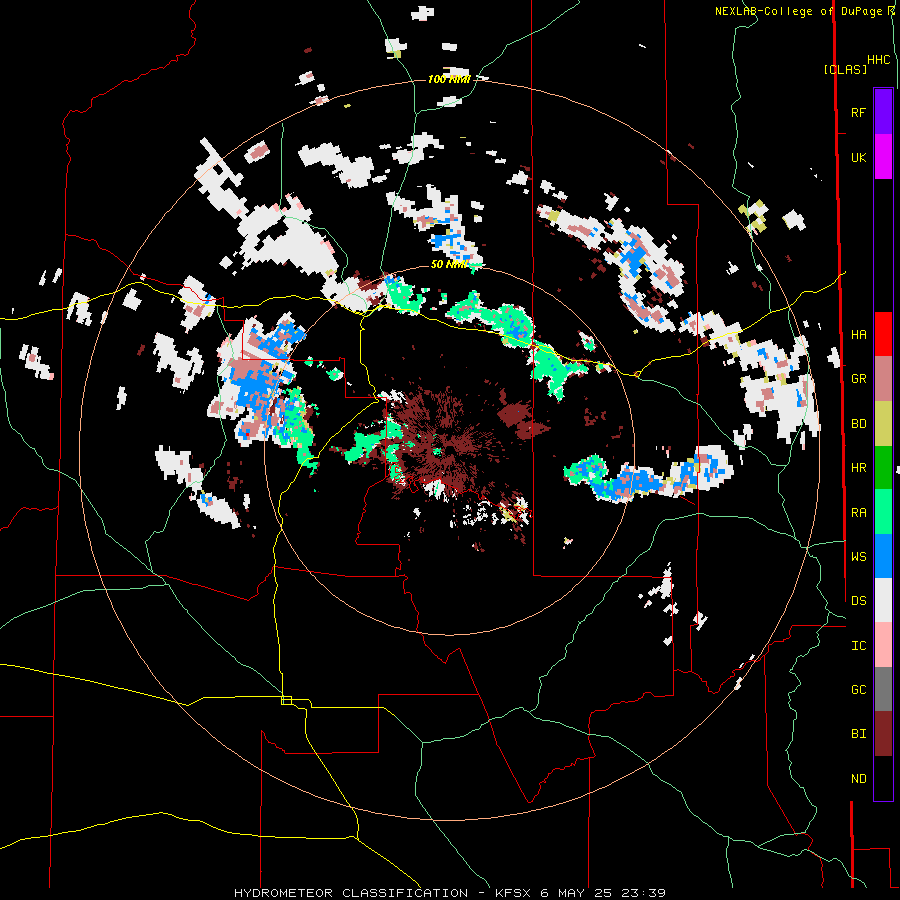Click the UK legend label

click(x=858, y=157)
